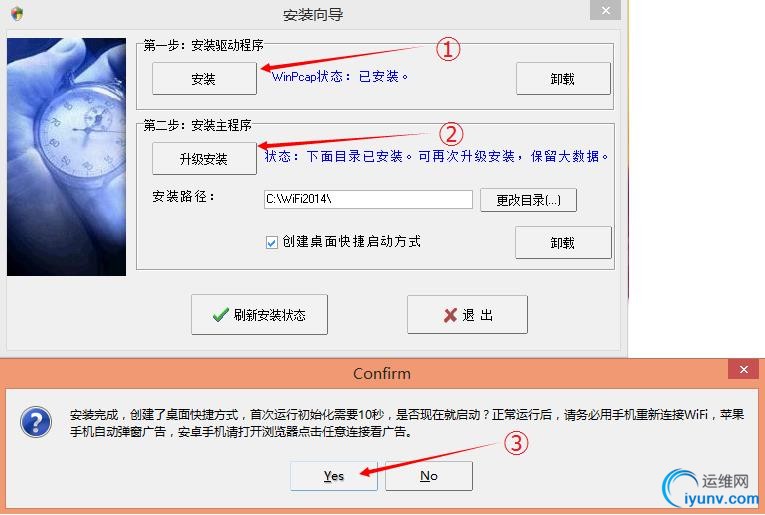Click the stopwatch image in wizard
Screen dimensions: 765x515
click(x=66, y=157)
